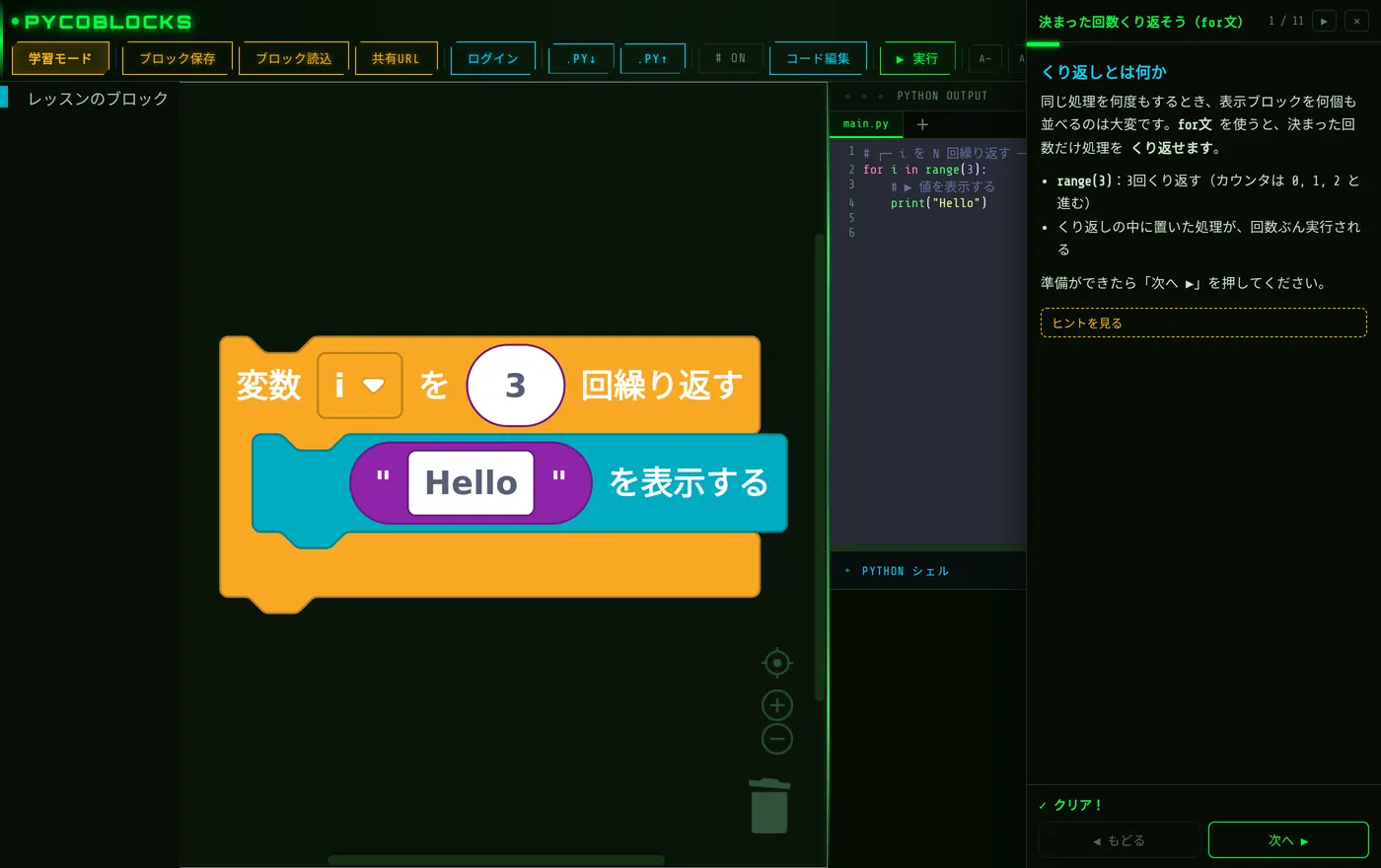Click the lesson progress bar
This screenshot has height=868, width=1381.
[1203, 44]
